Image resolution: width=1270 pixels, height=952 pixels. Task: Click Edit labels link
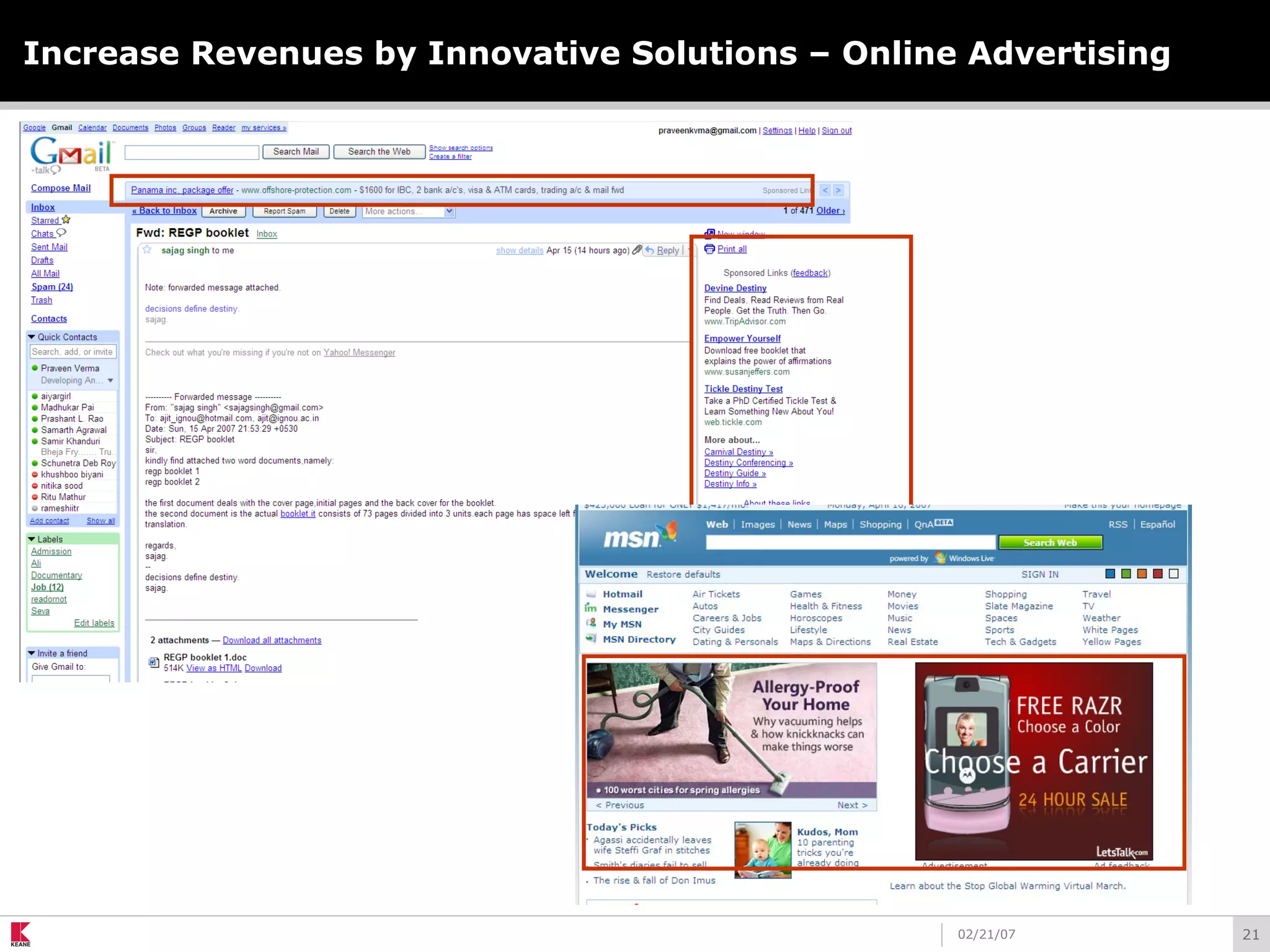(x=94, y=623)
